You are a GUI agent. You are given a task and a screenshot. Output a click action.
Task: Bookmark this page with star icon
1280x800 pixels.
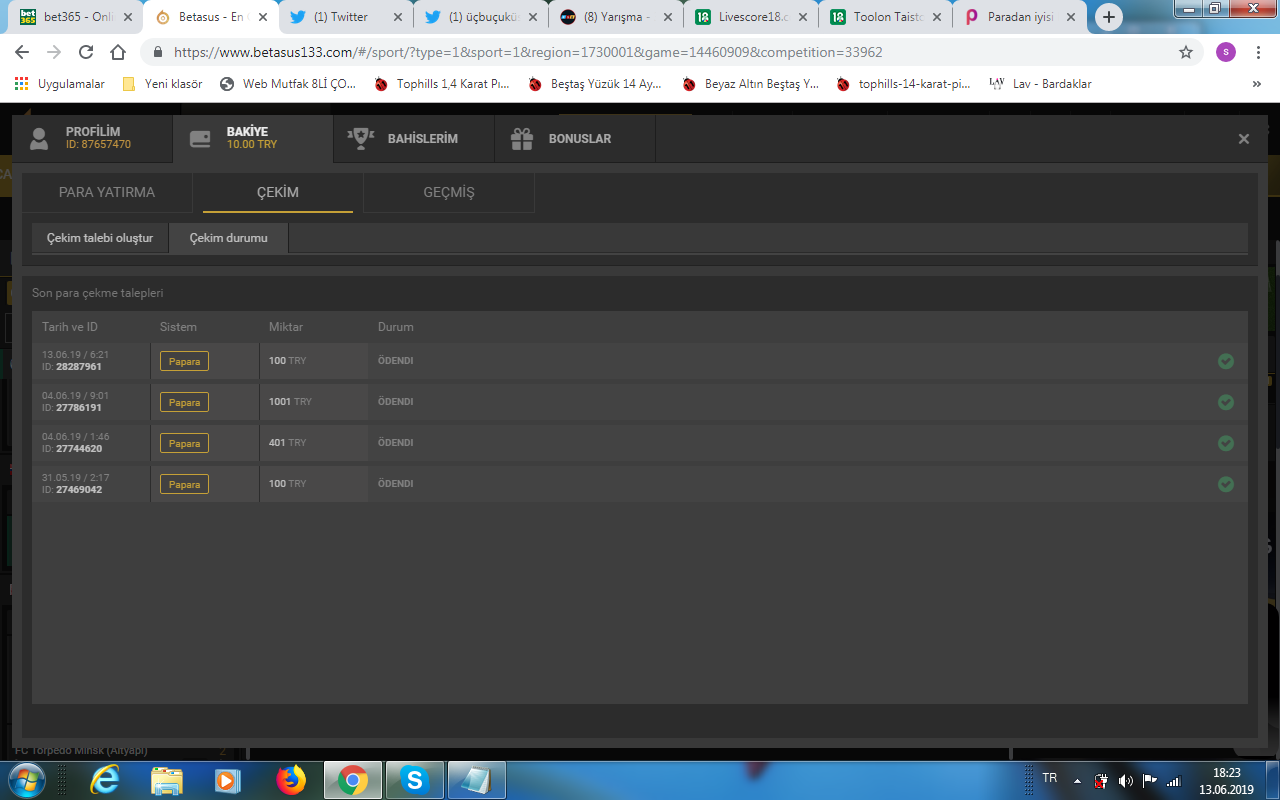pos(1186,52)
